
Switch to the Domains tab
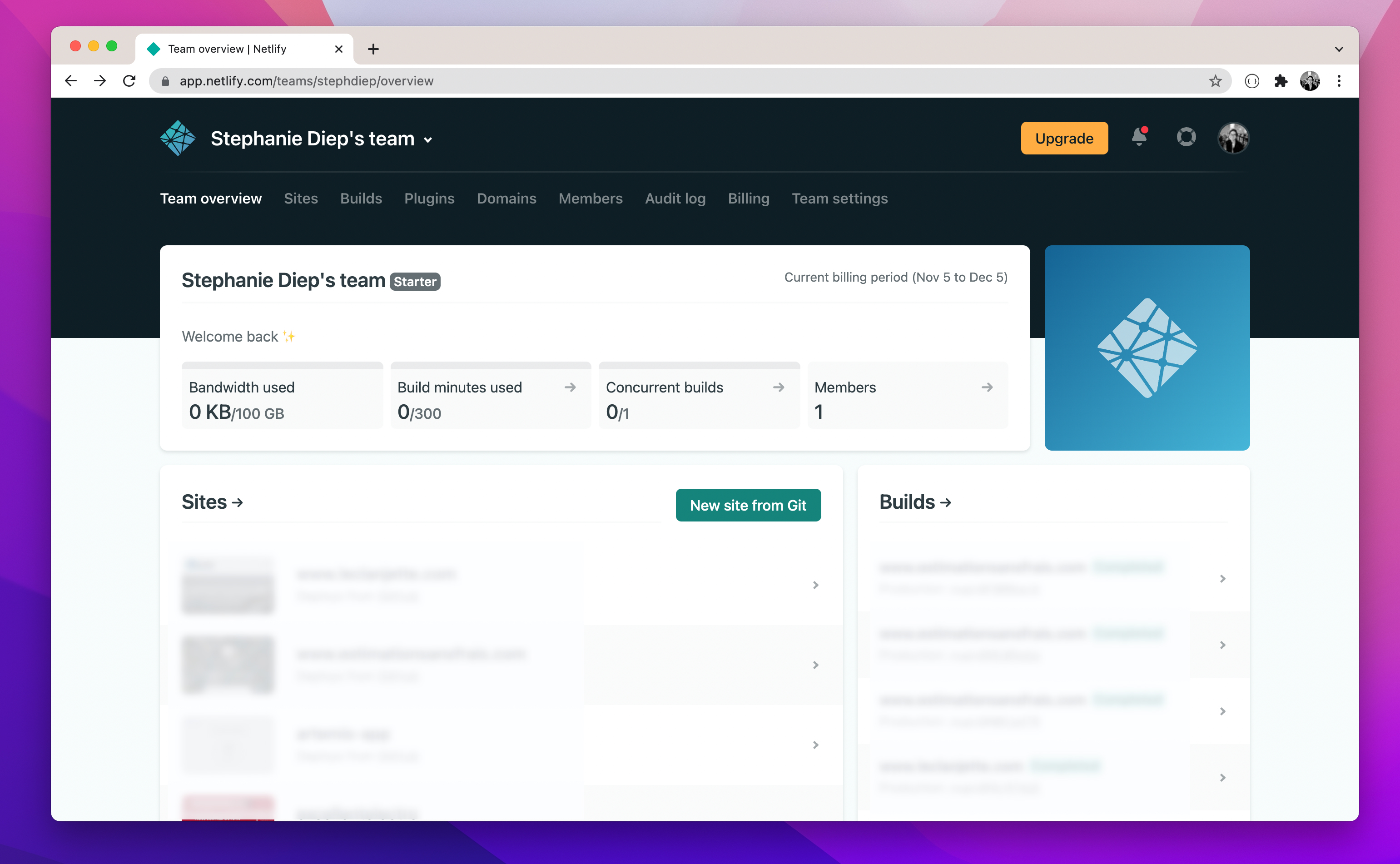coord(506,199)
